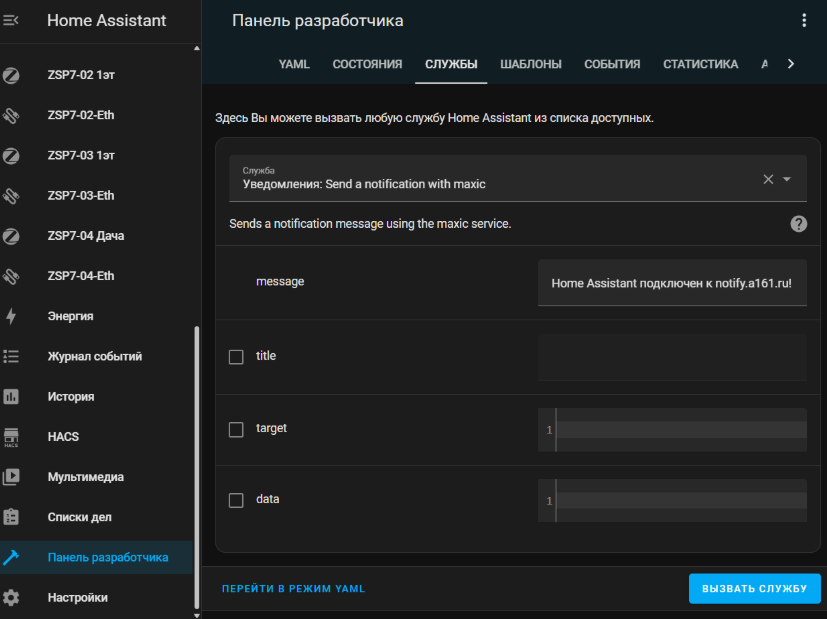
Task: Show more tabs with right chevron
Action: click(791, 64)
